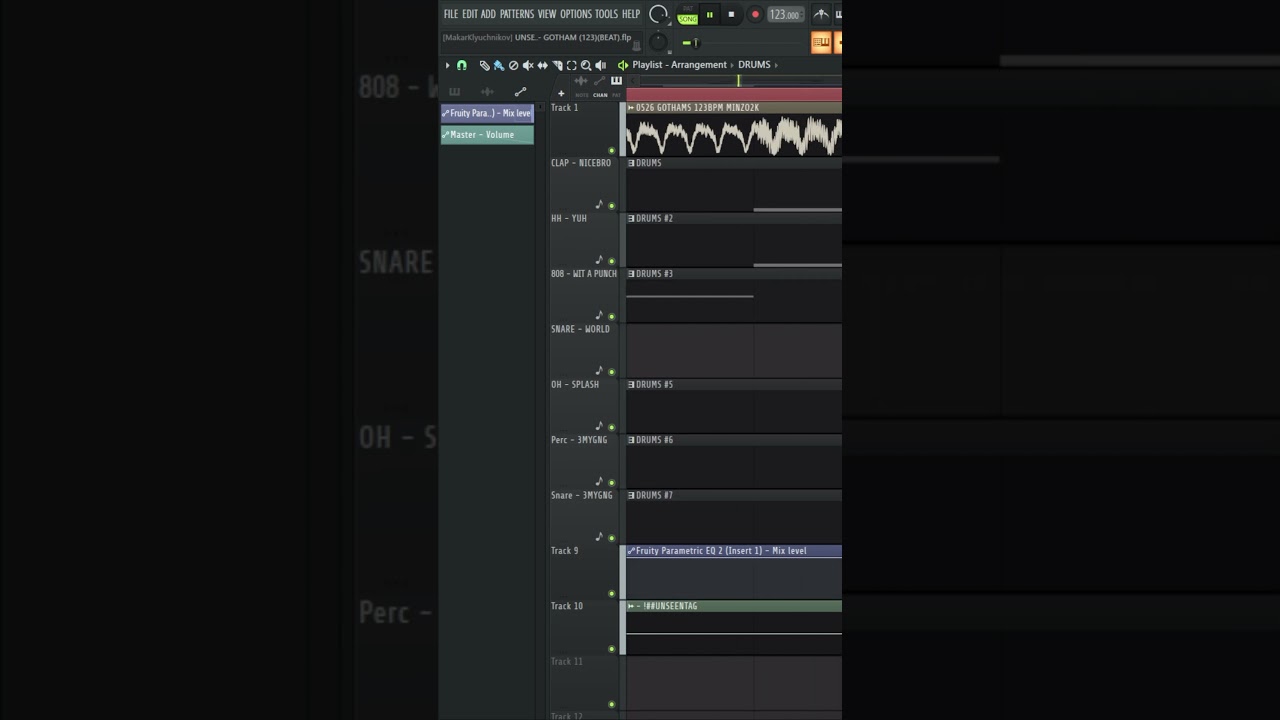Mute the 808 - WIT A PUNCH track
Viewport: 1280px width, 720px height.
(x=612, y=317)
